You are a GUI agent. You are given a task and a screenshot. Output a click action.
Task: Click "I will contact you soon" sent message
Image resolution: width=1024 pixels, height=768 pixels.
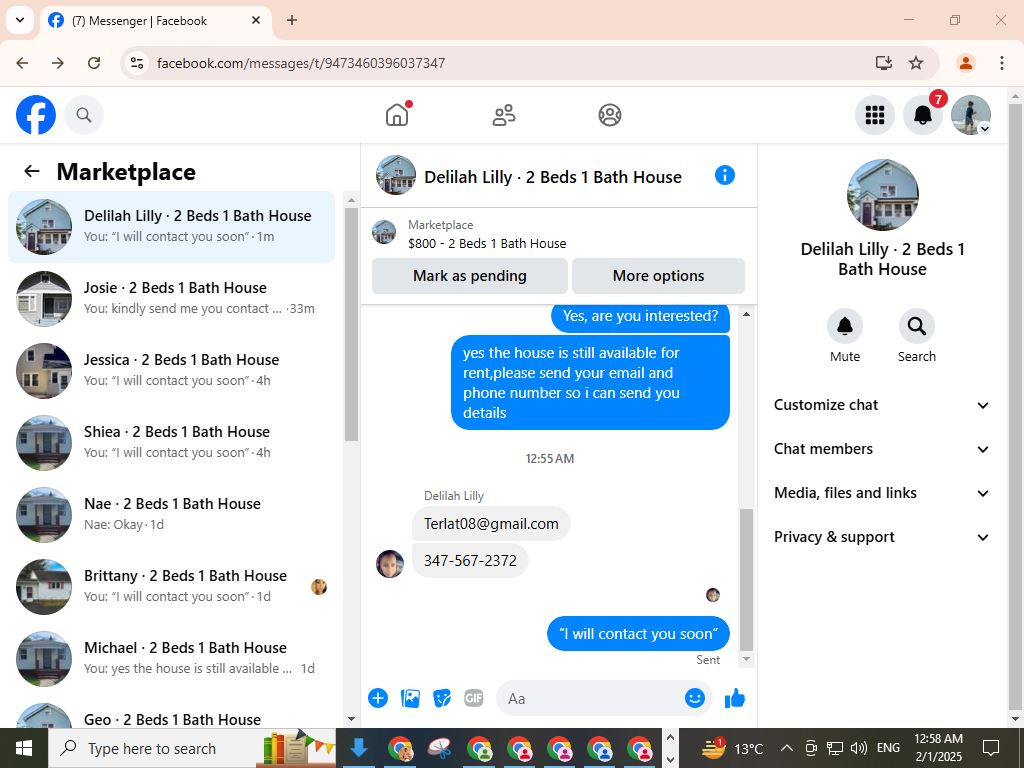(x=638, y=633)
